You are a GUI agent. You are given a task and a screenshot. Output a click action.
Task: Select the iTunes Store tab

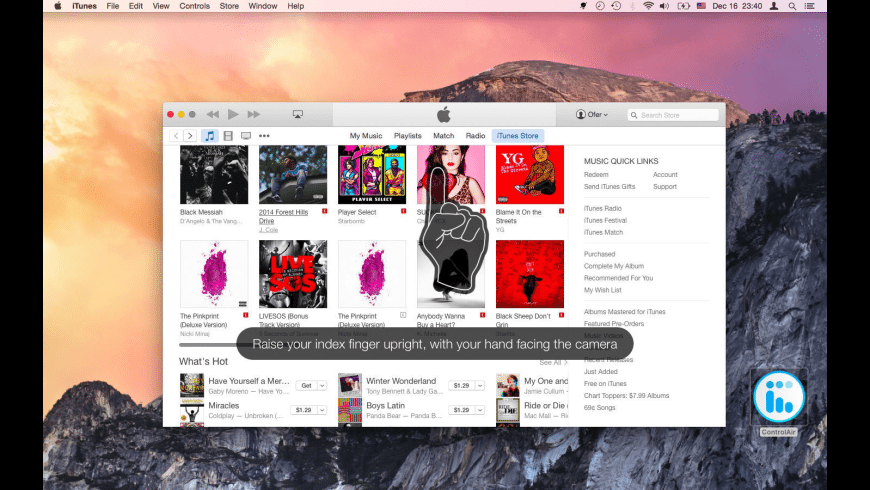point(517,135)
